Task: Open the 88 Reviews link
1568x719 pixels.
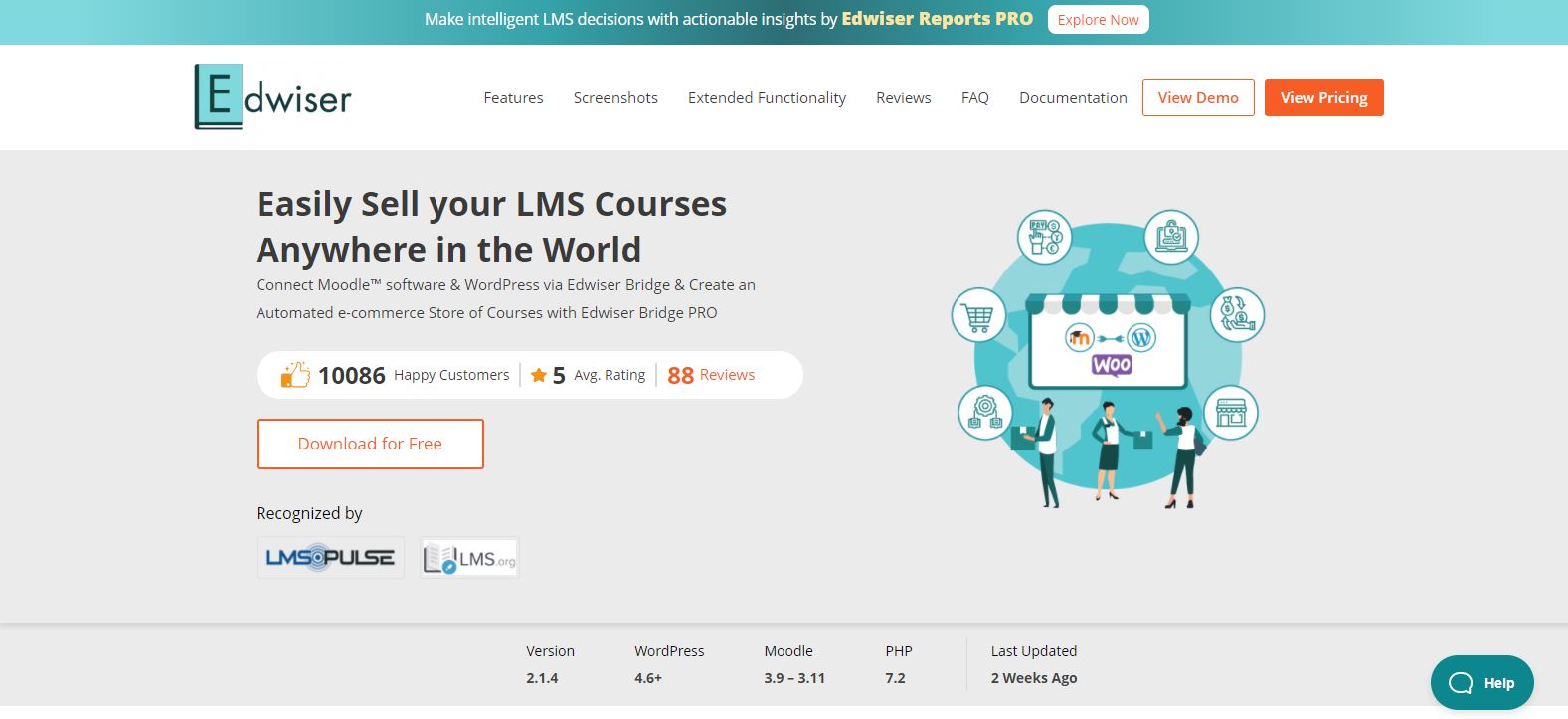Action: (711, 375)
